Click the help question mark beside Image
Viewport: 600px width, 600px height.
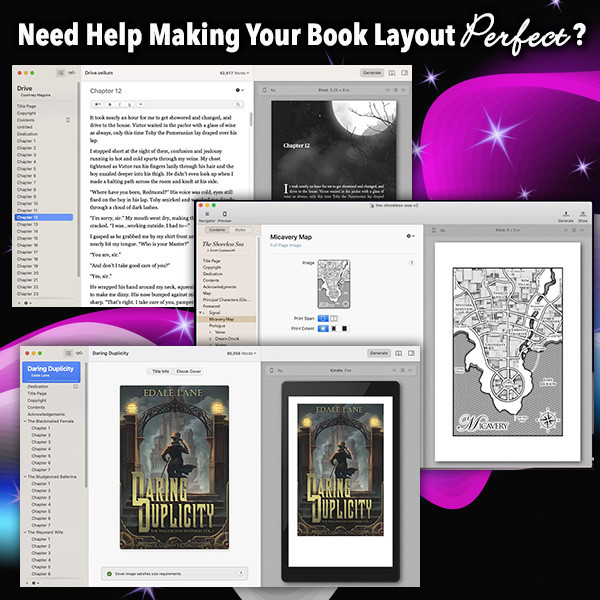pyautogui.click(x=410, y=262)
